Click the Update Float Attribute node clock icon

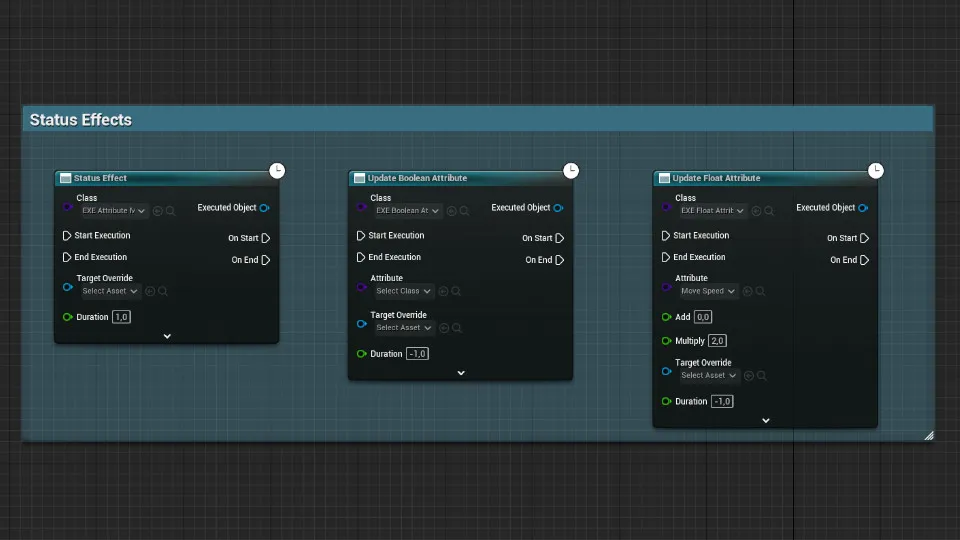pyautogui.click(x=876, y=170)
